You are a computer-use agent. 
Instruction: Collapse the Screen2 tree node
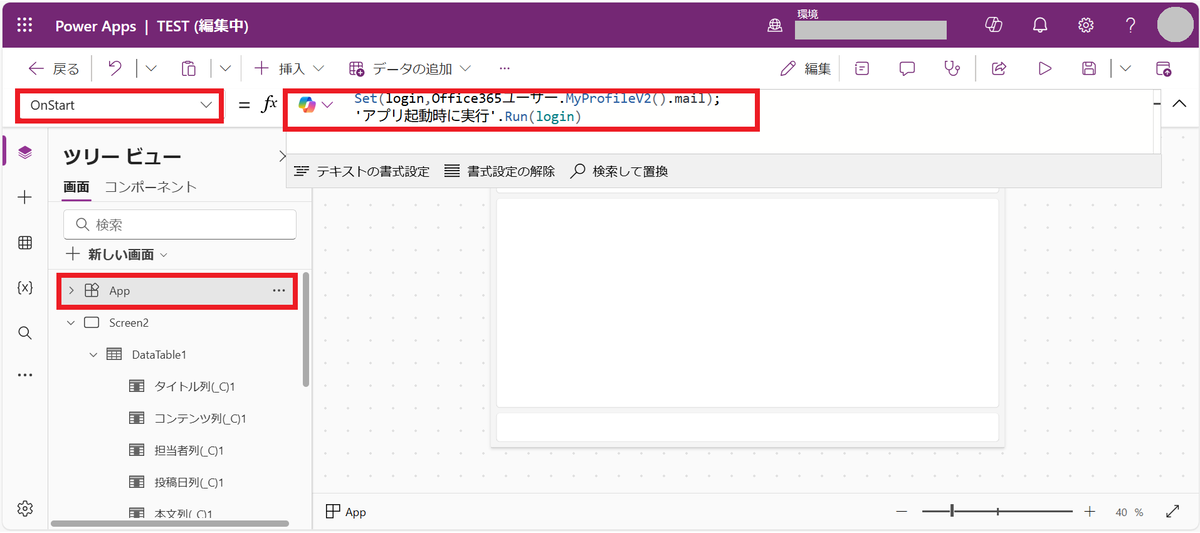point(71,323)
